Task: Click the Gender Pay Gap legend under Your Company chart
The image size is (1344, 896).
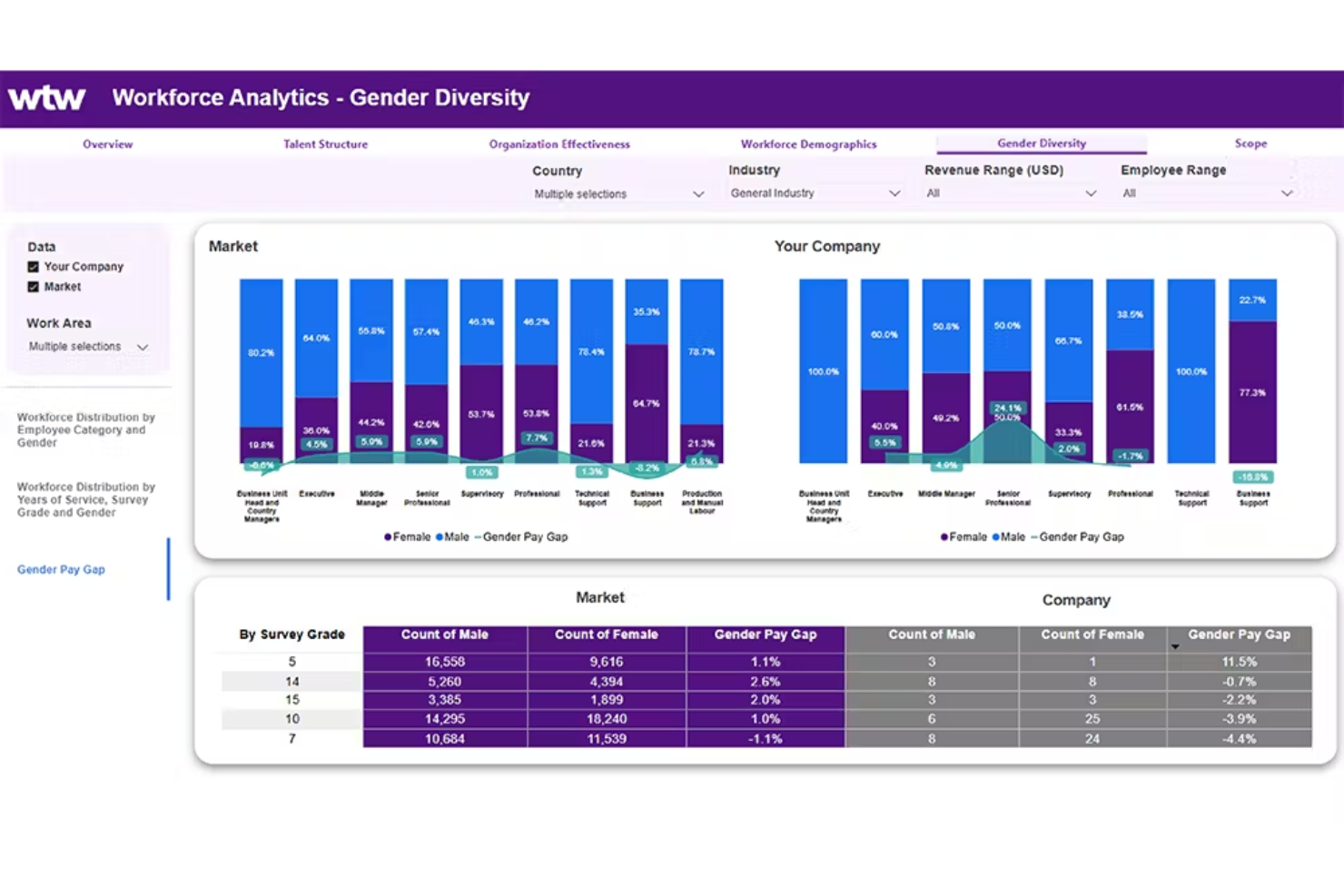Action: click(x=1080, y=537)
